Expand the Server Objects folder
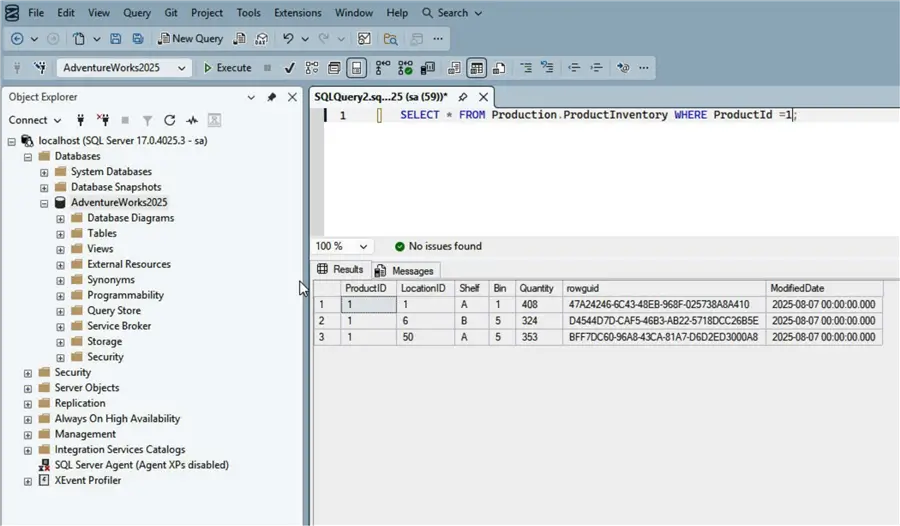The height and width of the screenshot is (526, 900). click(28, 389)
